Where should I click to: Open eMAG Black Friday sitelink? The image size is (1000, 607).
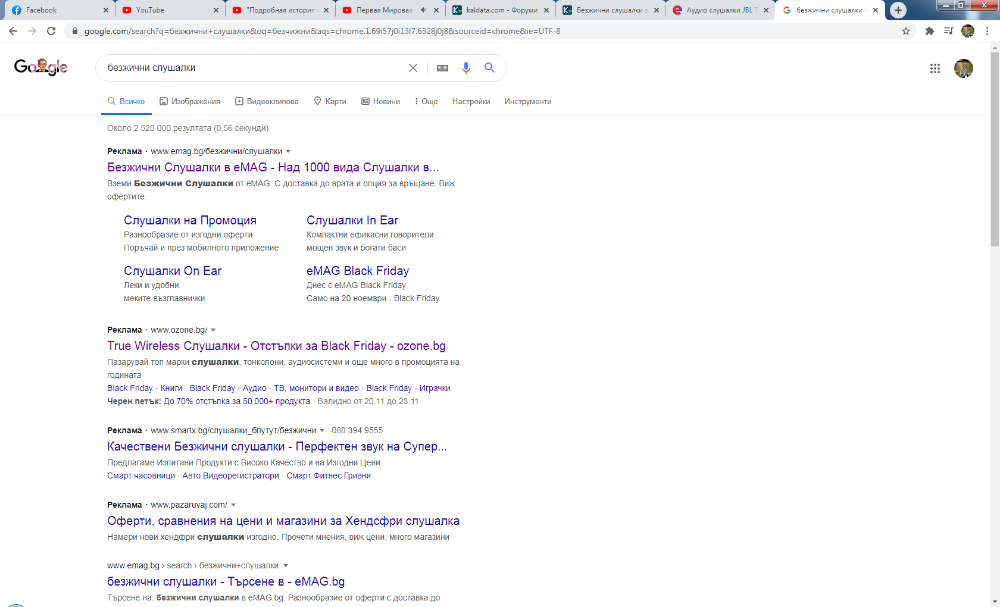coord(358,270)
